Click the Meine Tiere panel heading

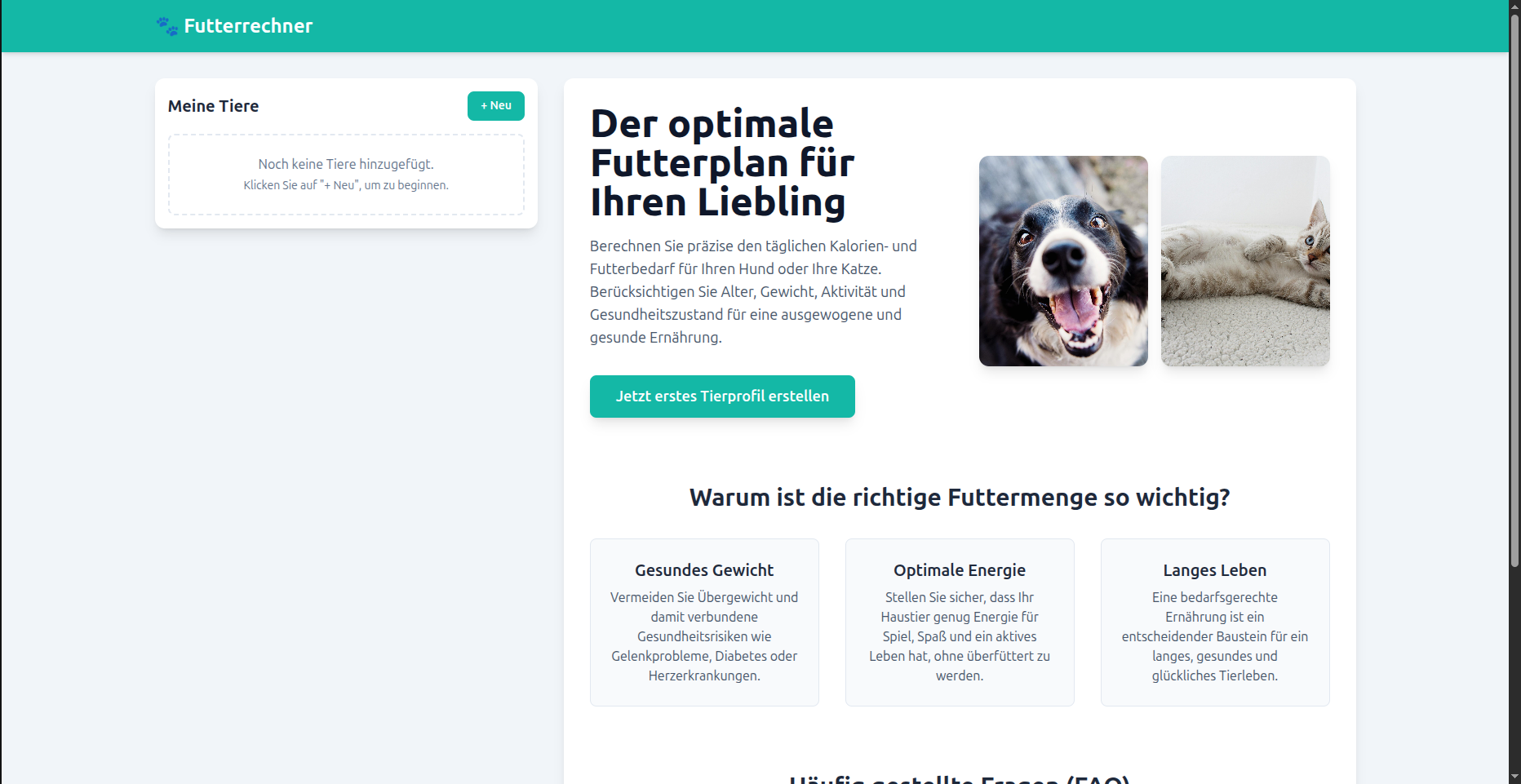(x=213, y=106)
